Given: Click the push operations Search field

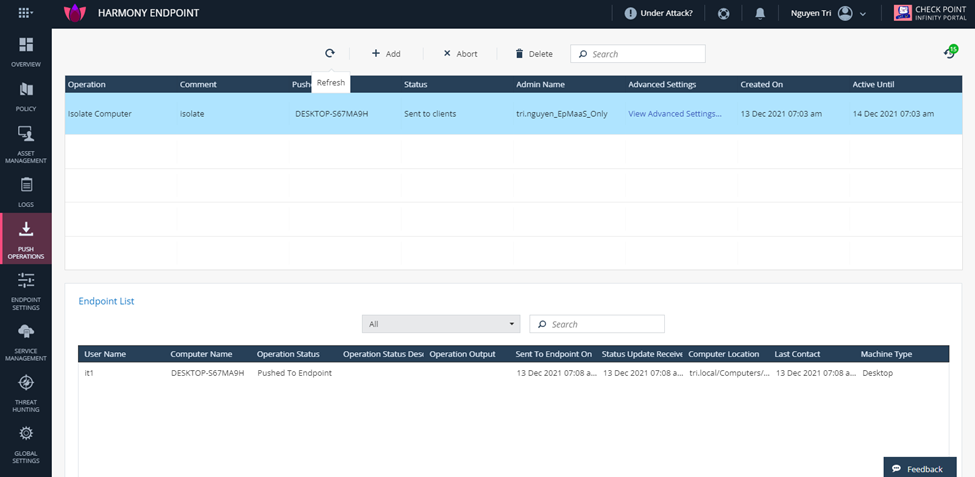Looking at the screenshot, I should (x=638, y=54).
